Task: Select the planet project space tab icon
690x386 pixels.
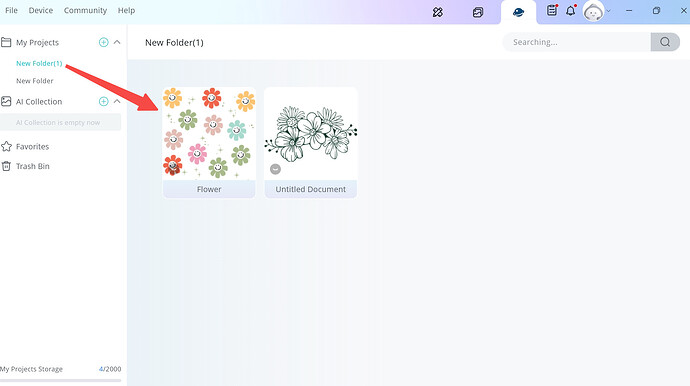Action: tap(518, 12)
